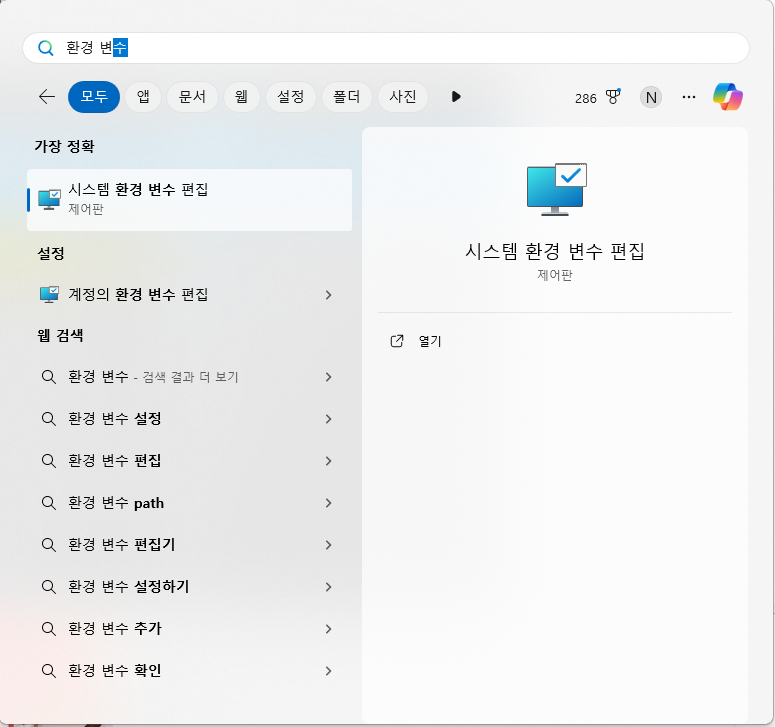The image size is (775, 727).
Task: Open the 시스템 환경 변수 편집 best match result
Action: coord(189,200)
